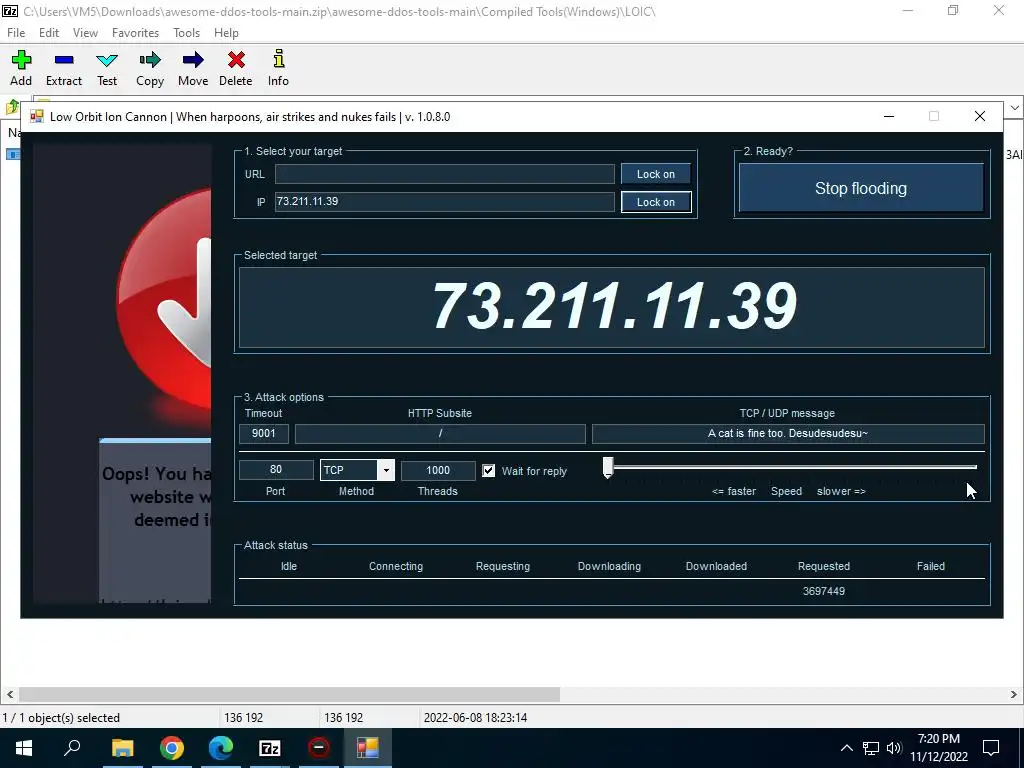Click the Stop flooding button

pos(861,188)
